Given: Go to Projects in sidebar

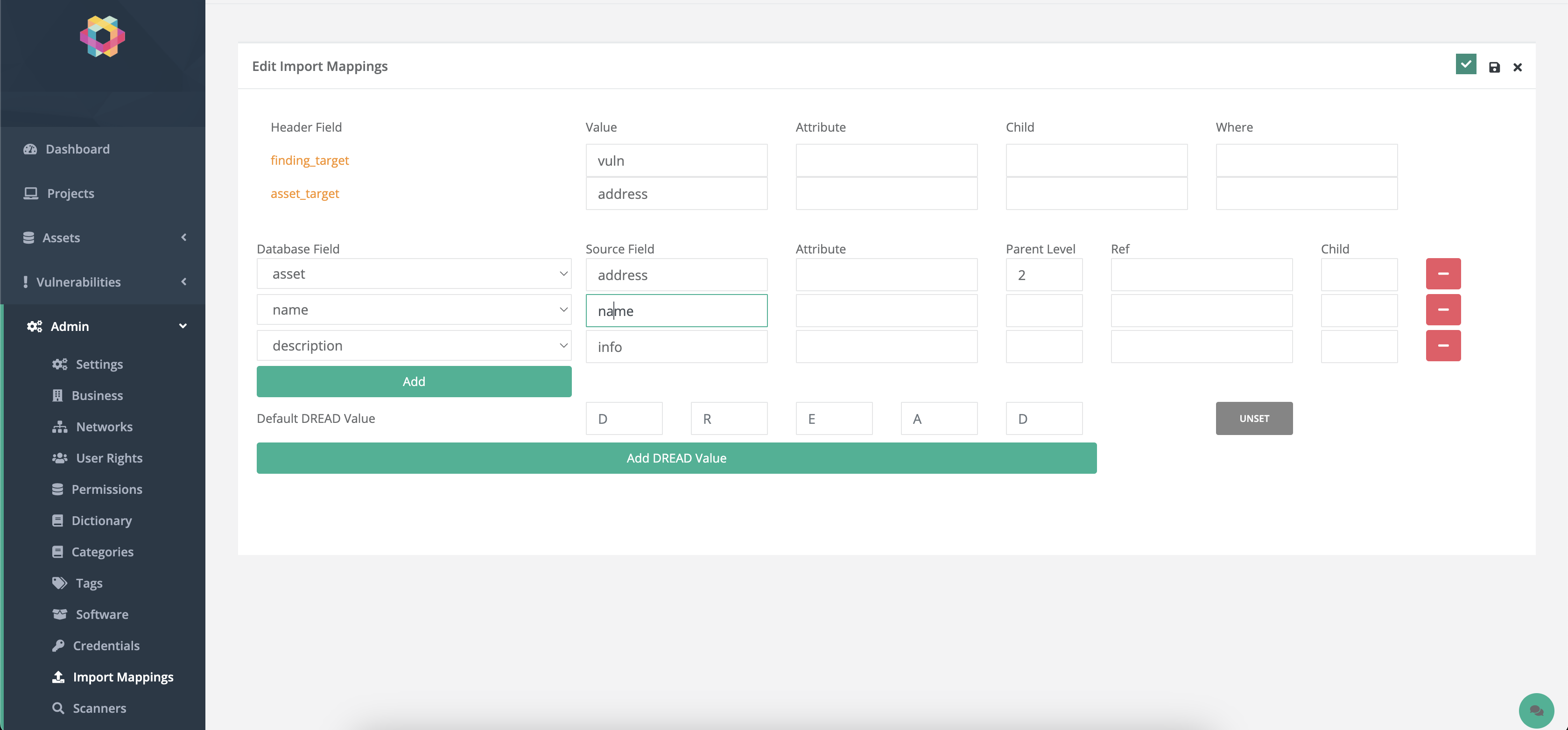Looking at the screenshot, I should coord(70,194).
